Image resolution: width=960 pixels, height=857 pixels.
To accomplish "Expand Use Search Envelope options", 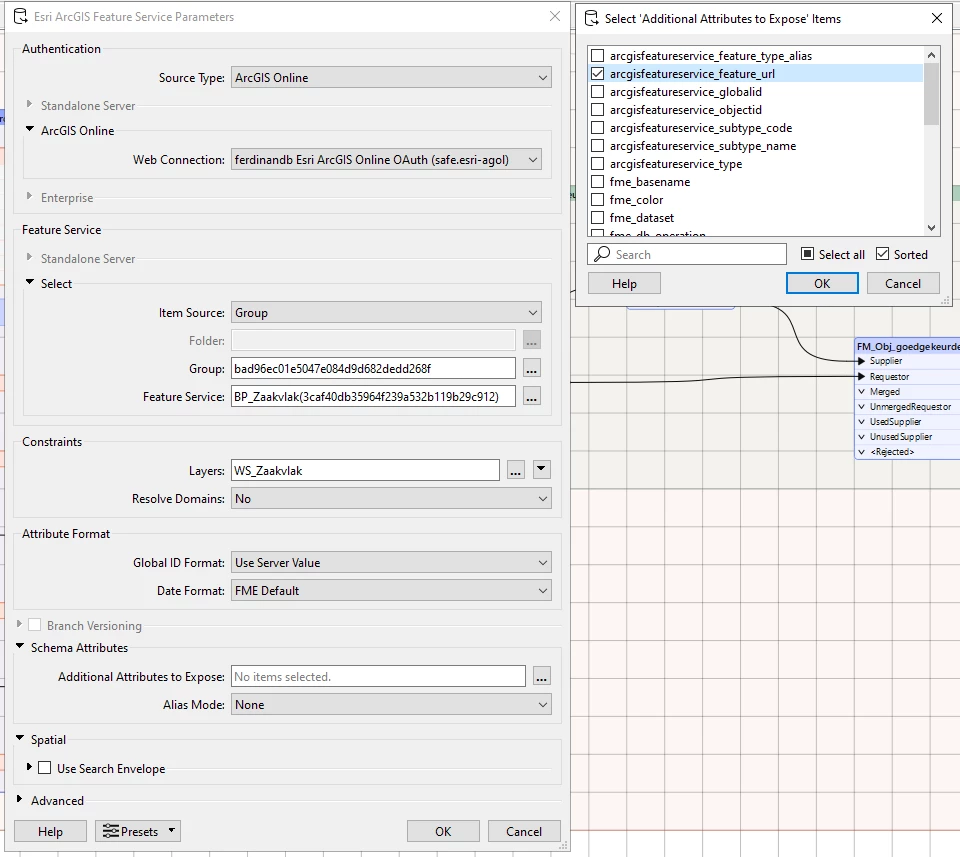I will (x=29, y=767).
